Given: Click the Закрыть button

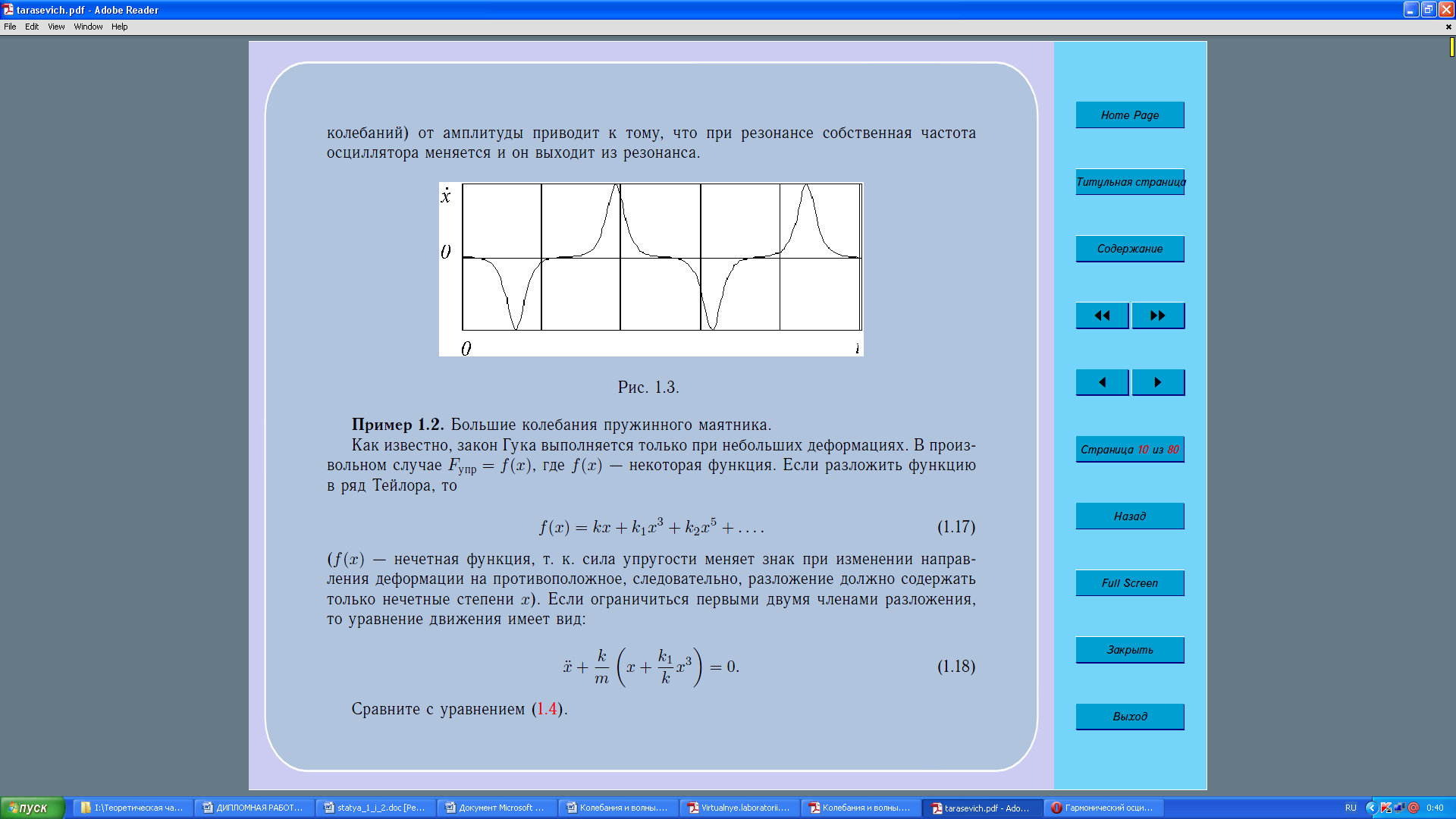Looking at the screenshot, I should [x=1129, y=650].
